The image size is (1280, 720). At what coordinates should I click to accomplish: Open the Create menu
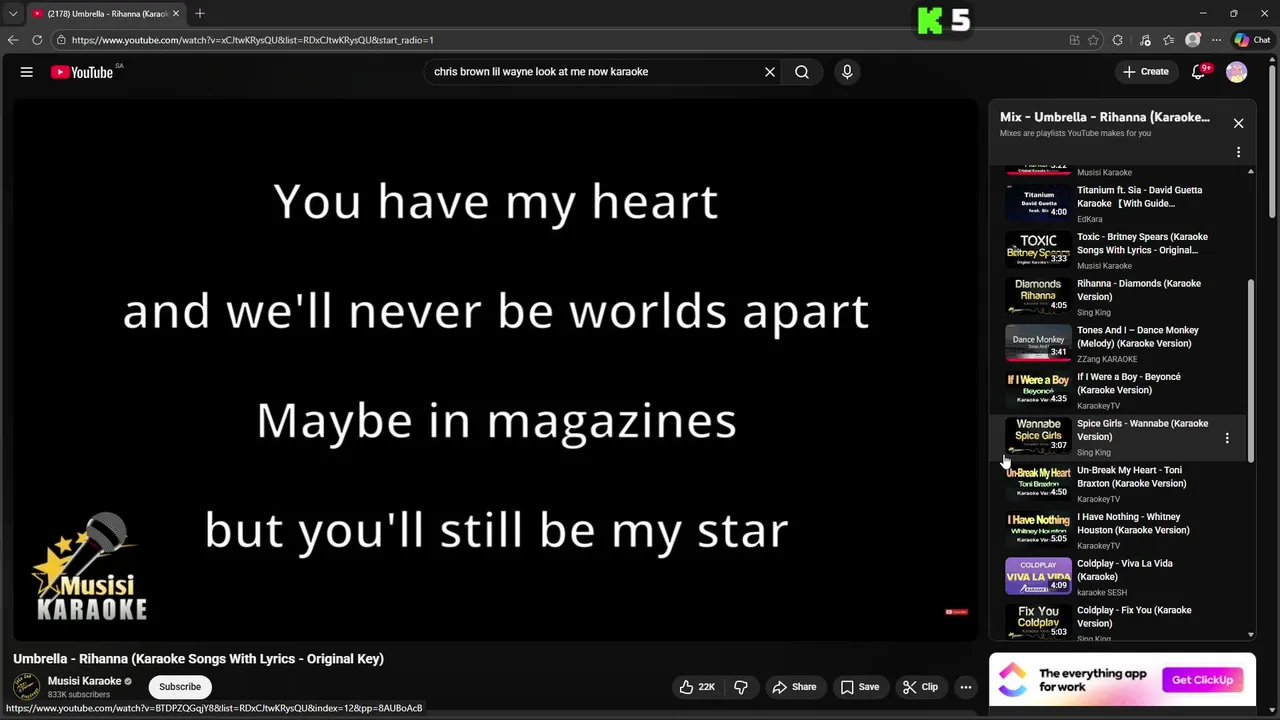(1146, 72)
